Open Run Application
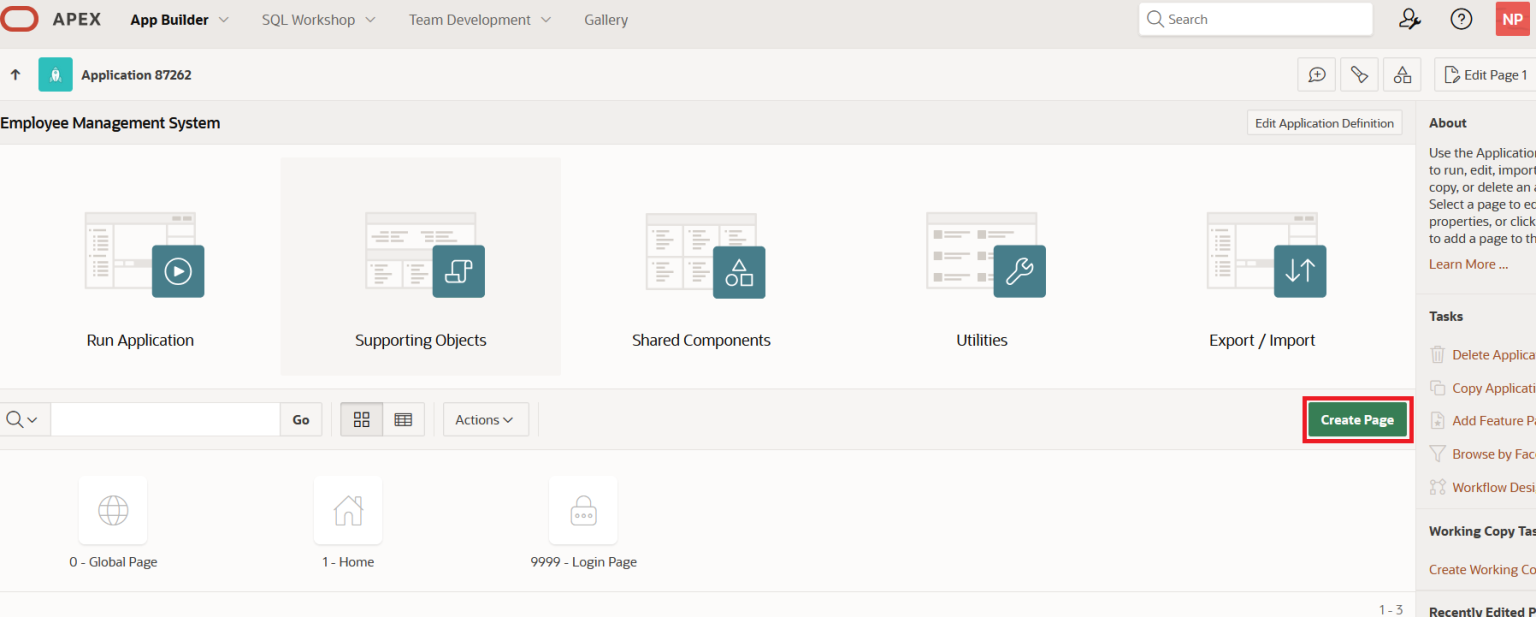 pyautogui.click(x=140, y=270)
